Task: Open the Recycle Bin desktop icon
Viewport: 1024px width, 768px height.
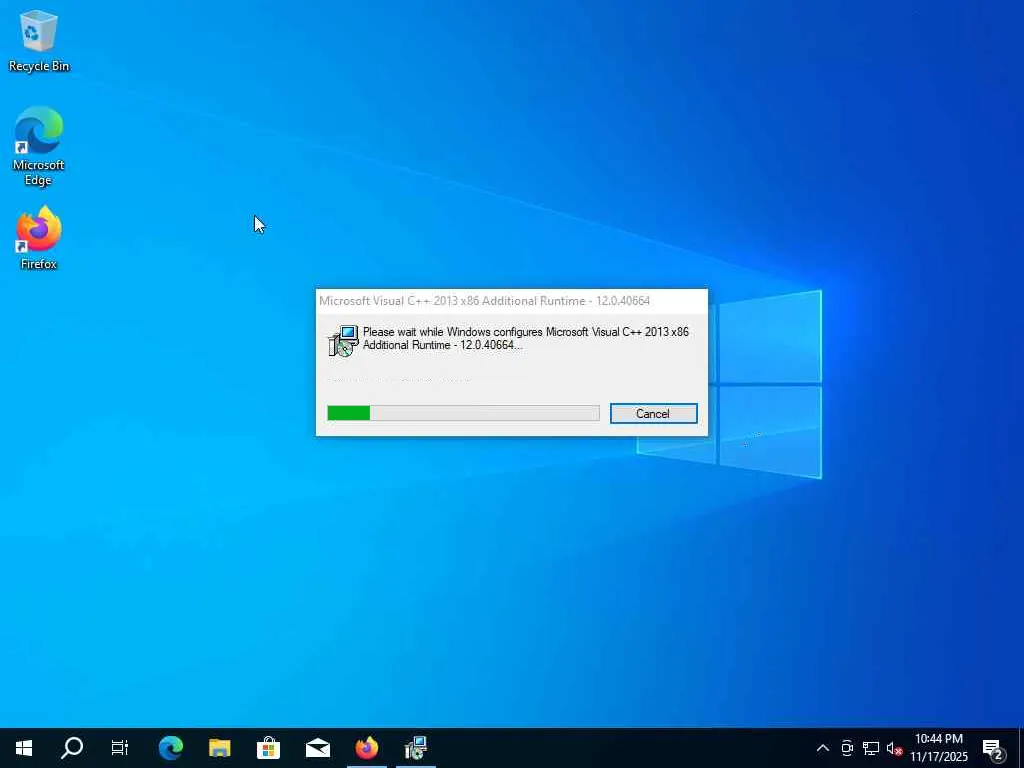Action: point(39,41)
